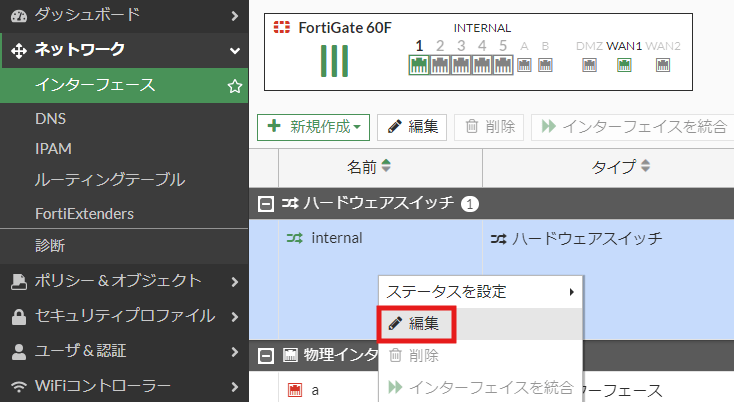Expand the ダッシュボード menu chevron
The width and height of the screenshot is (734, 402).
pyautogui.click(x=235, y=16)
